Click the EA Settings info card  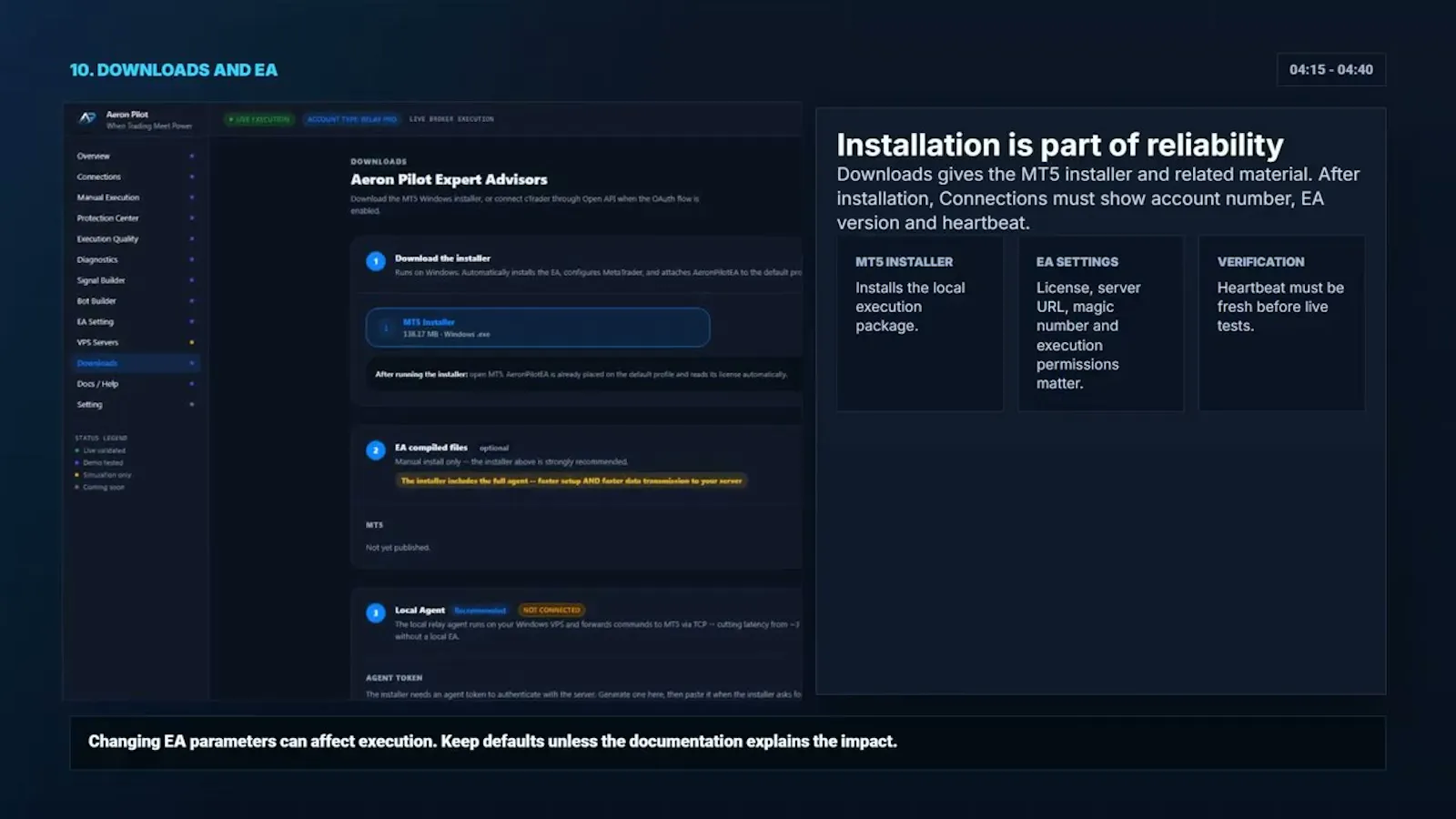click(1101, 323)
